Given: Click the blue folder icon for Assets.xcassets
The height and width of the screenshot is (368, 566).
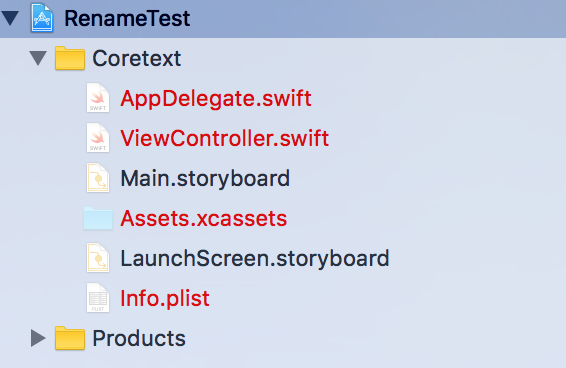Looking at the screenshot, I should point(98,218).
